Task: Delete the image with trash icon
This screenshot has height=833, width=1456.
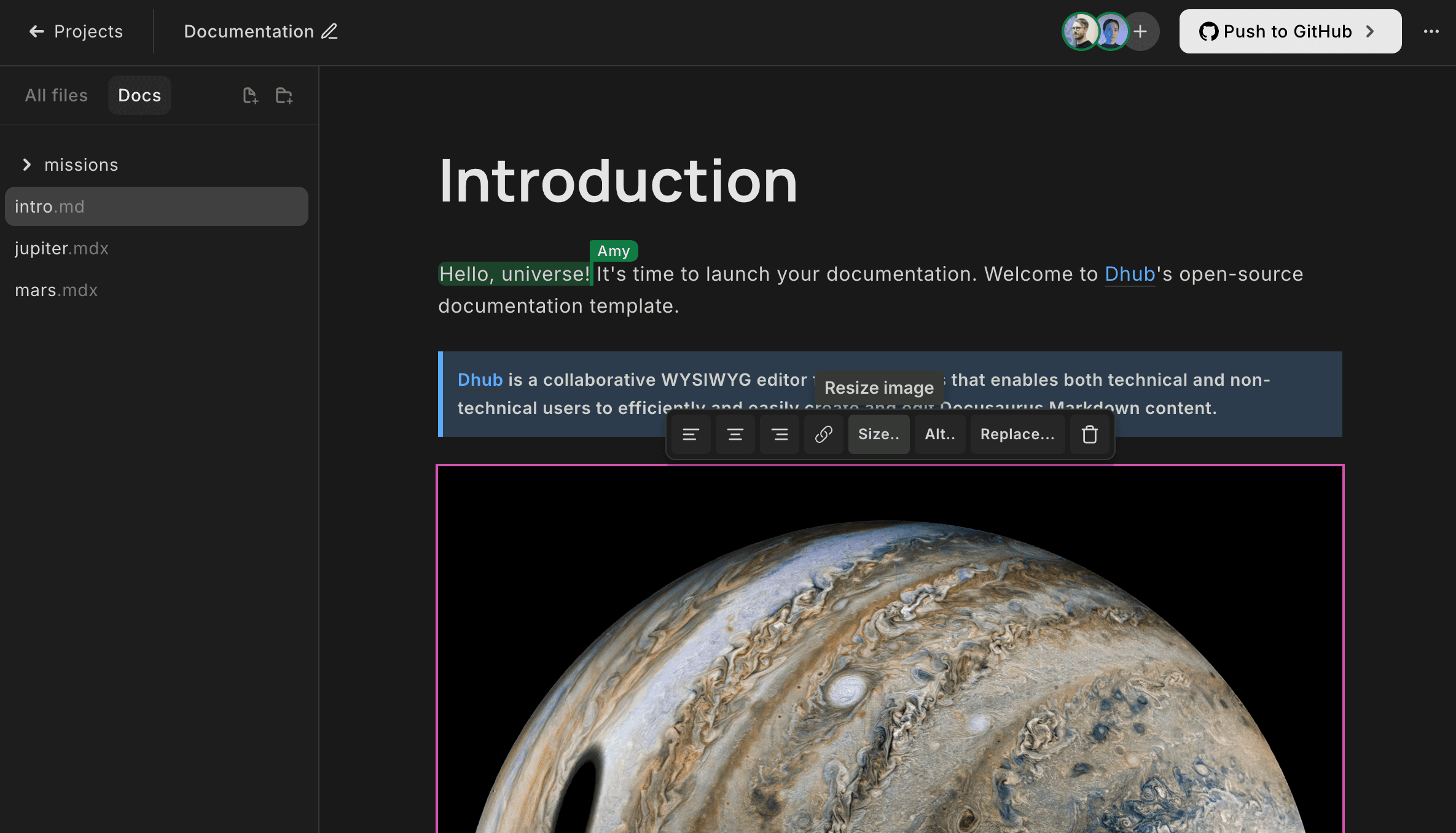Action: pyautogui.click(x=1090, y=434)
